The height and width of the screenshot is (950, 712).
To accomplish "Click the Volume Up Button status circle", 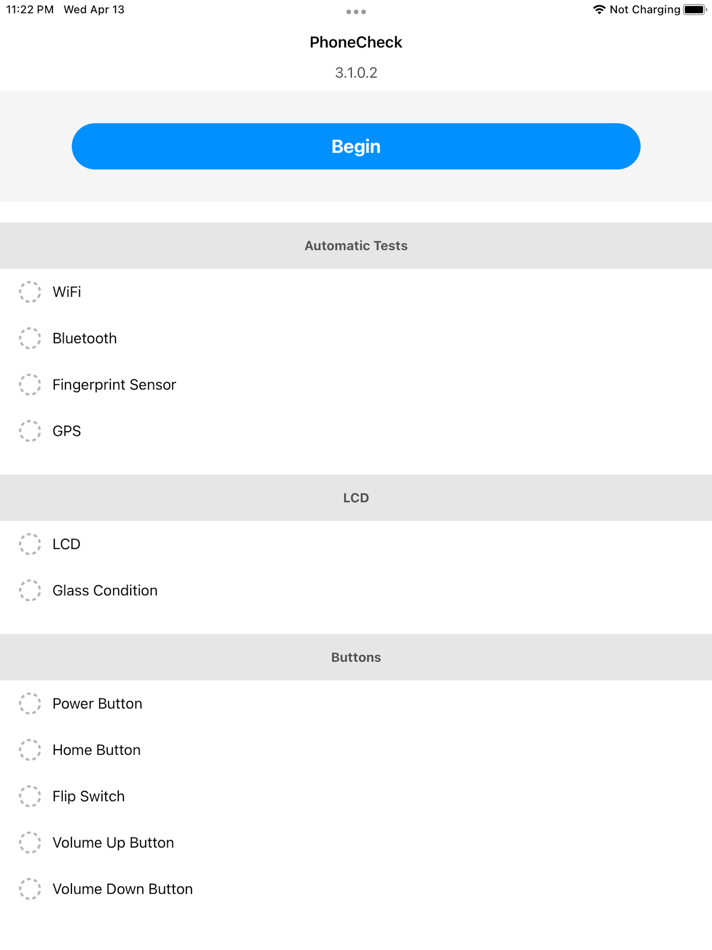I will point(29,842).
